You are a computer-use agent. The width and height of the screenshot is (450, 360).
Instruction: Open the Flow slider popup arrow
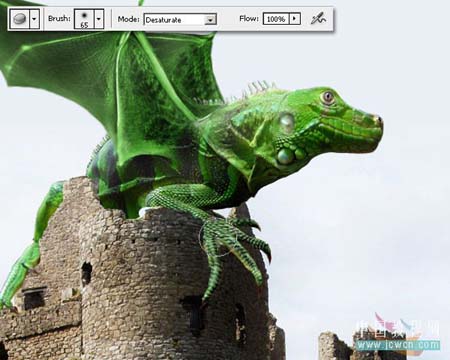tap(295, 19)
